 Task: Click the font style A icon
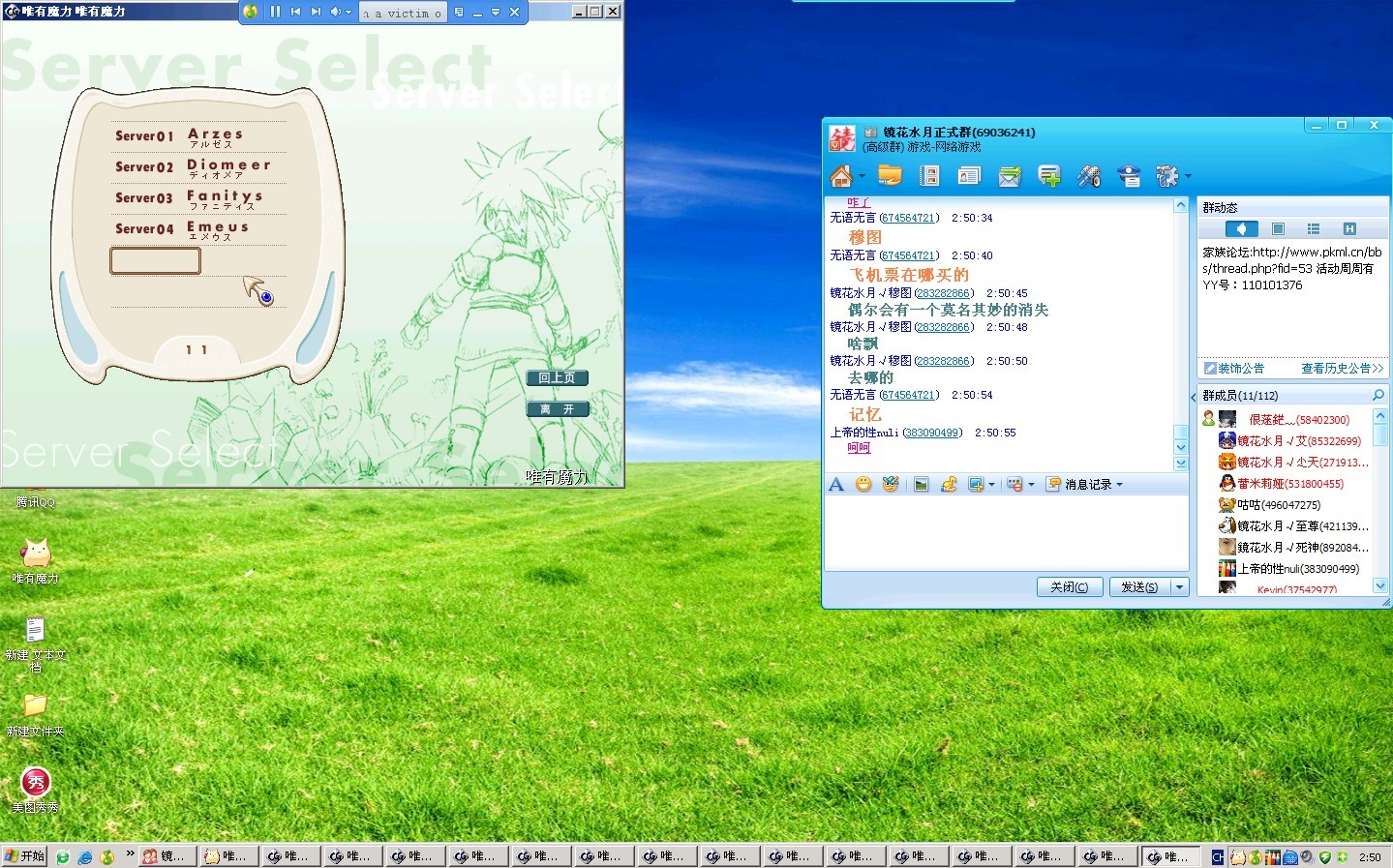pos(836,484)
